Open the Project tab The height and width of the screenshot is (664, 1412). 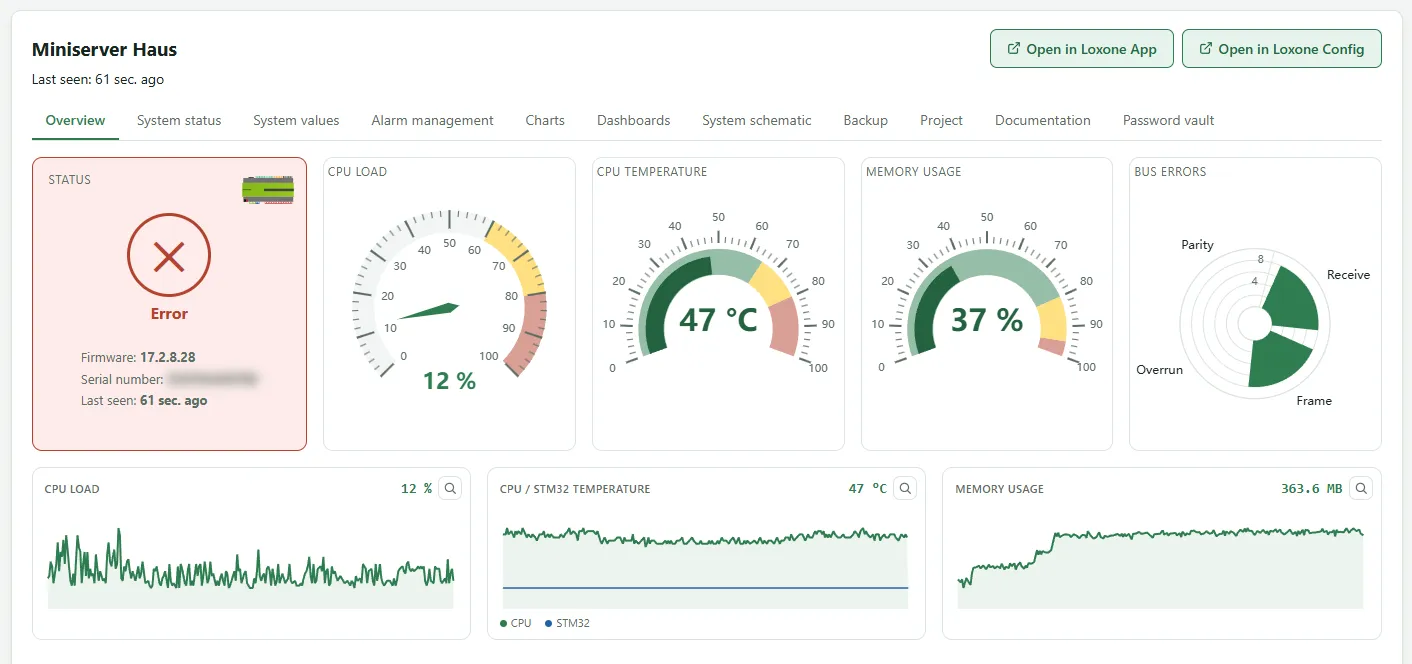click(x=941, y=120)
